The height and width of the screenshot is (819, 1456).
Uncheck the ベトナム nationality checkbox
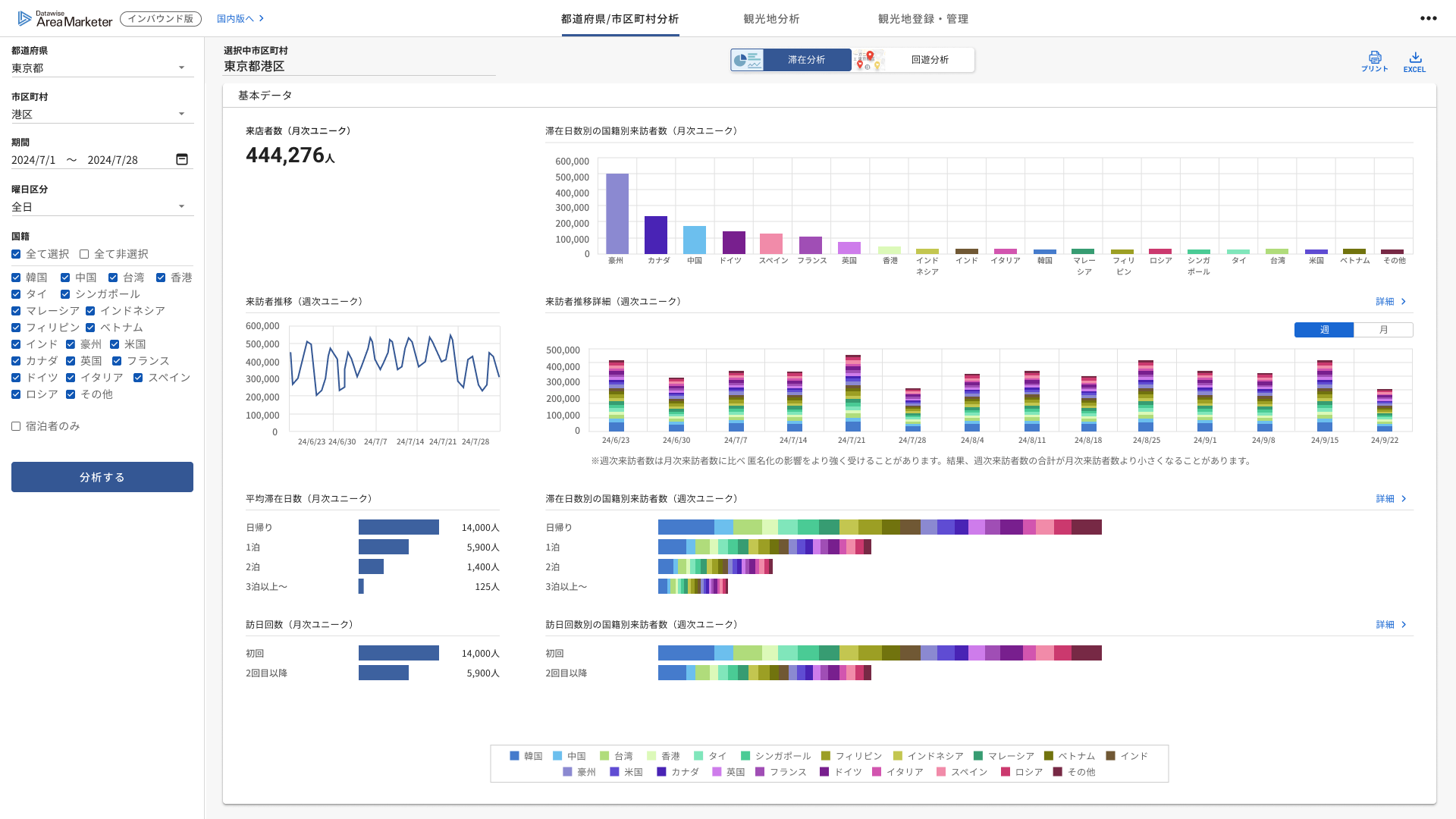tap(90, 328)
